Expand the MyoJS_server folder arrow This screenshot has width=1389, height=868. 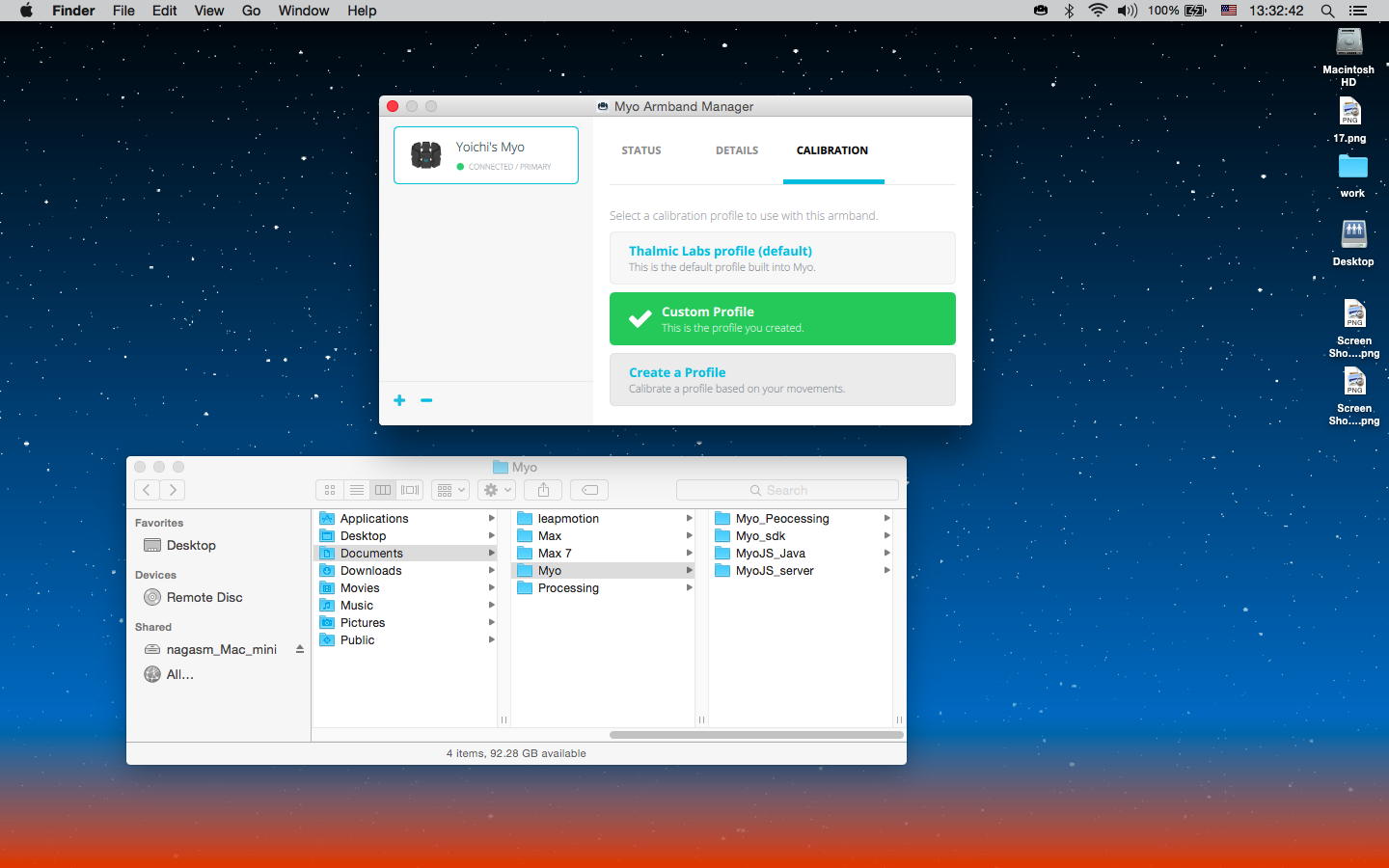tap(887, 571)
